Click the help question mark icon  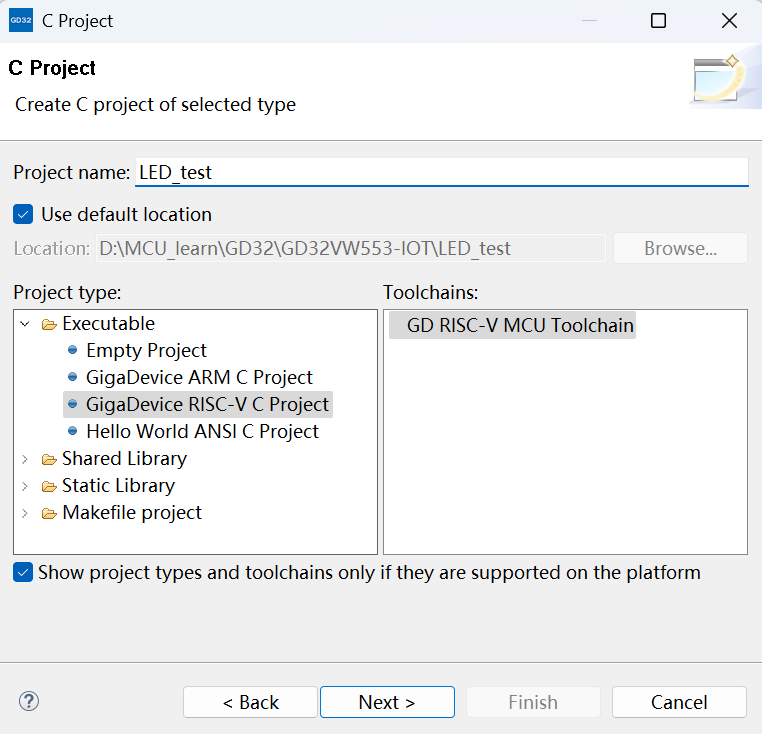pos(29,701)
